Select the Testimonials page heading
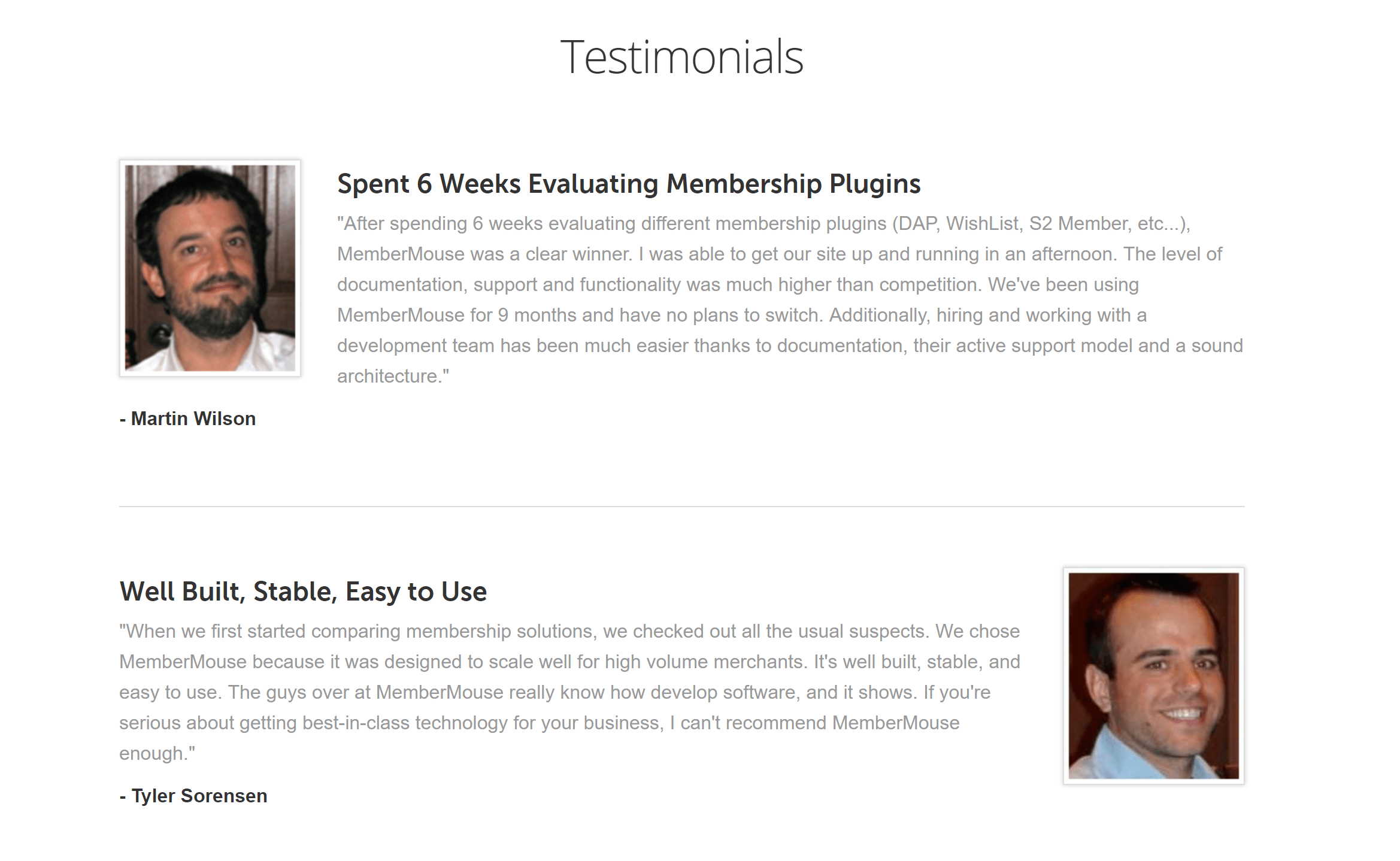Screen dimensions: 1400x861 tap(681, 57)
